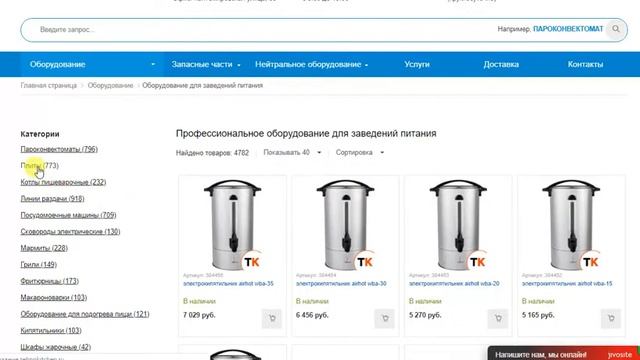
Task: Open Котлы пищеварочные (232) category
Action: pos(63,182)
